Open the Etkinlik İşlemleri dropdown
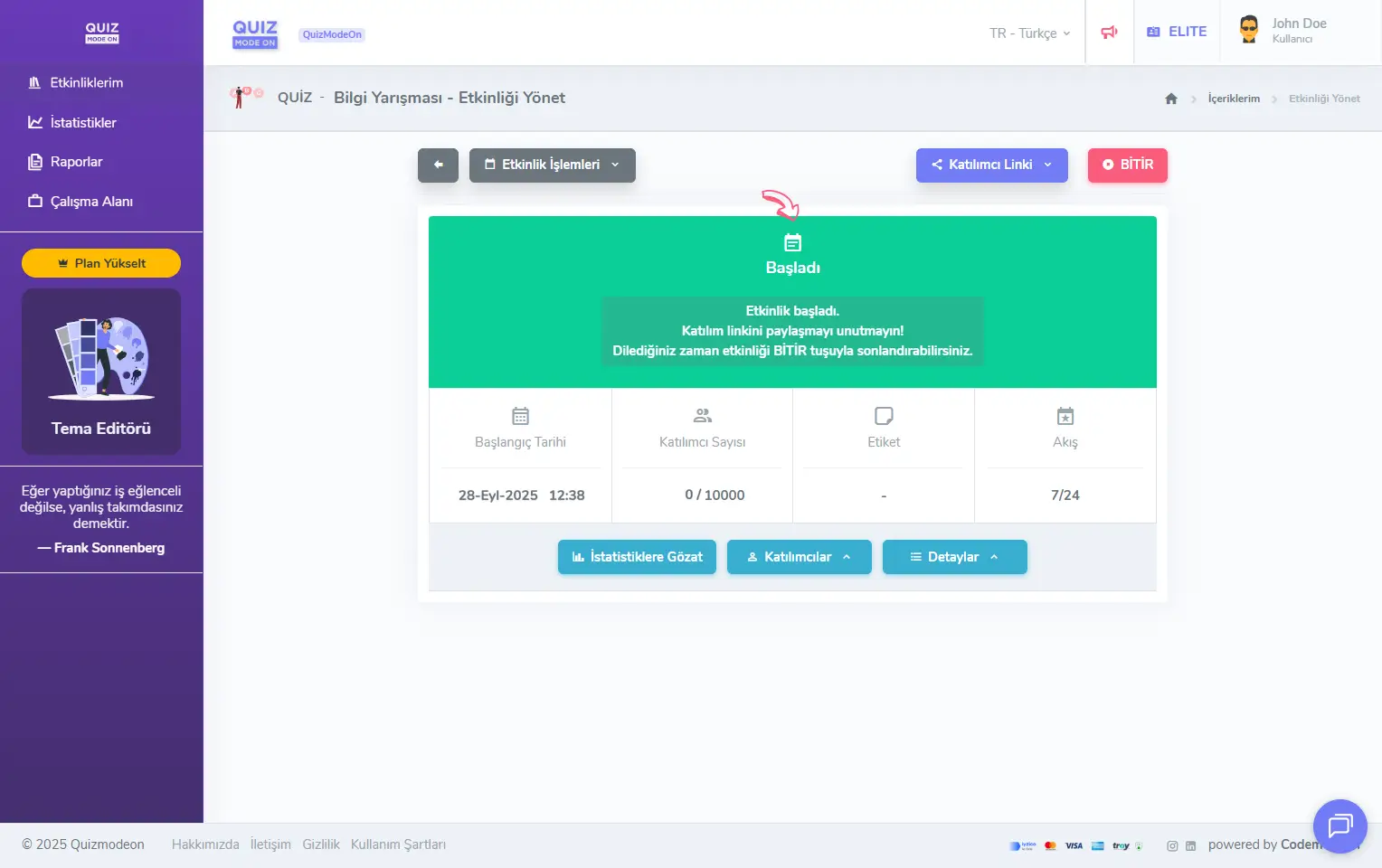Screen dimensions: 1382x868 (552, 165)
